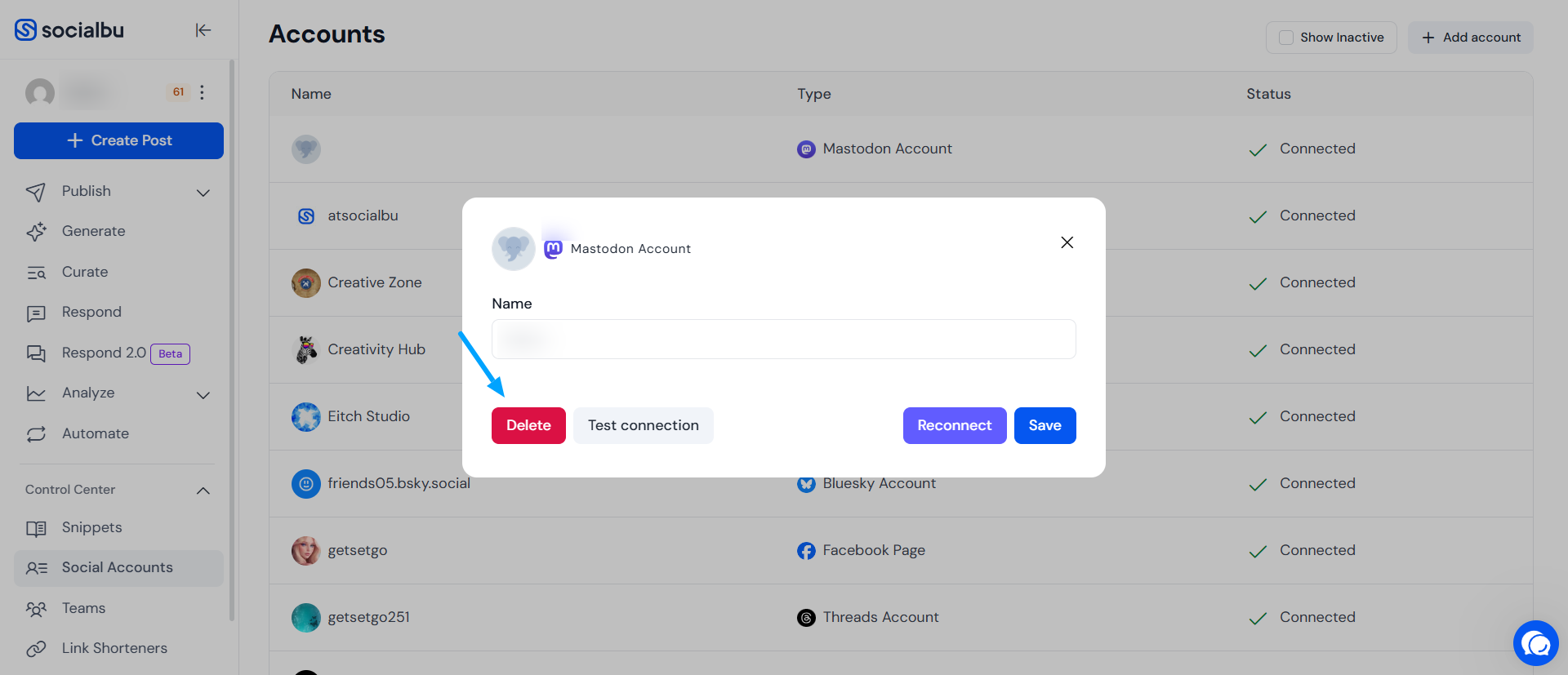
Task: Open Social Accounts in sidebar
Action: coord(118,568)
